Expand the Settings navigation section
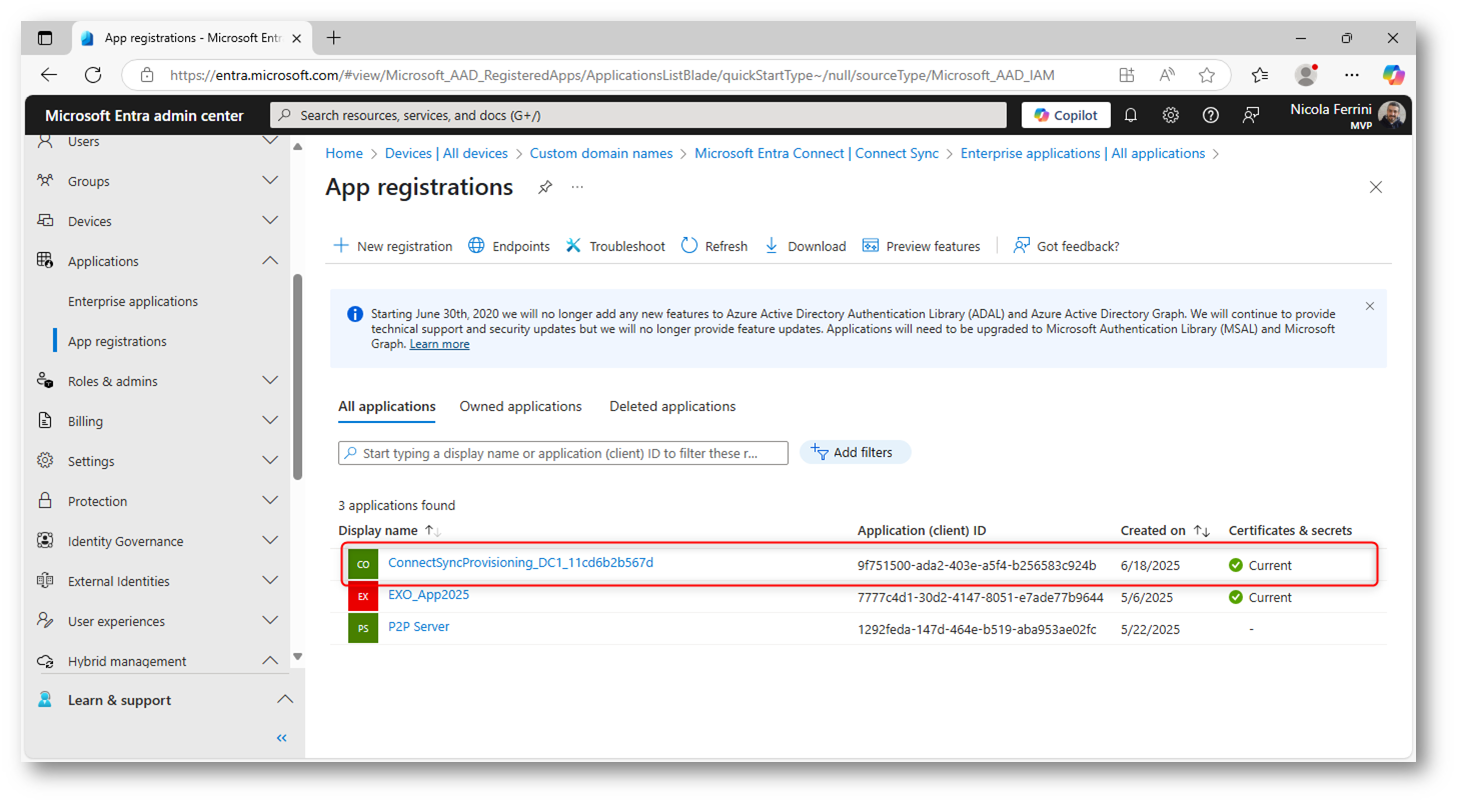 pyautogui.click(x=270, y=461)
